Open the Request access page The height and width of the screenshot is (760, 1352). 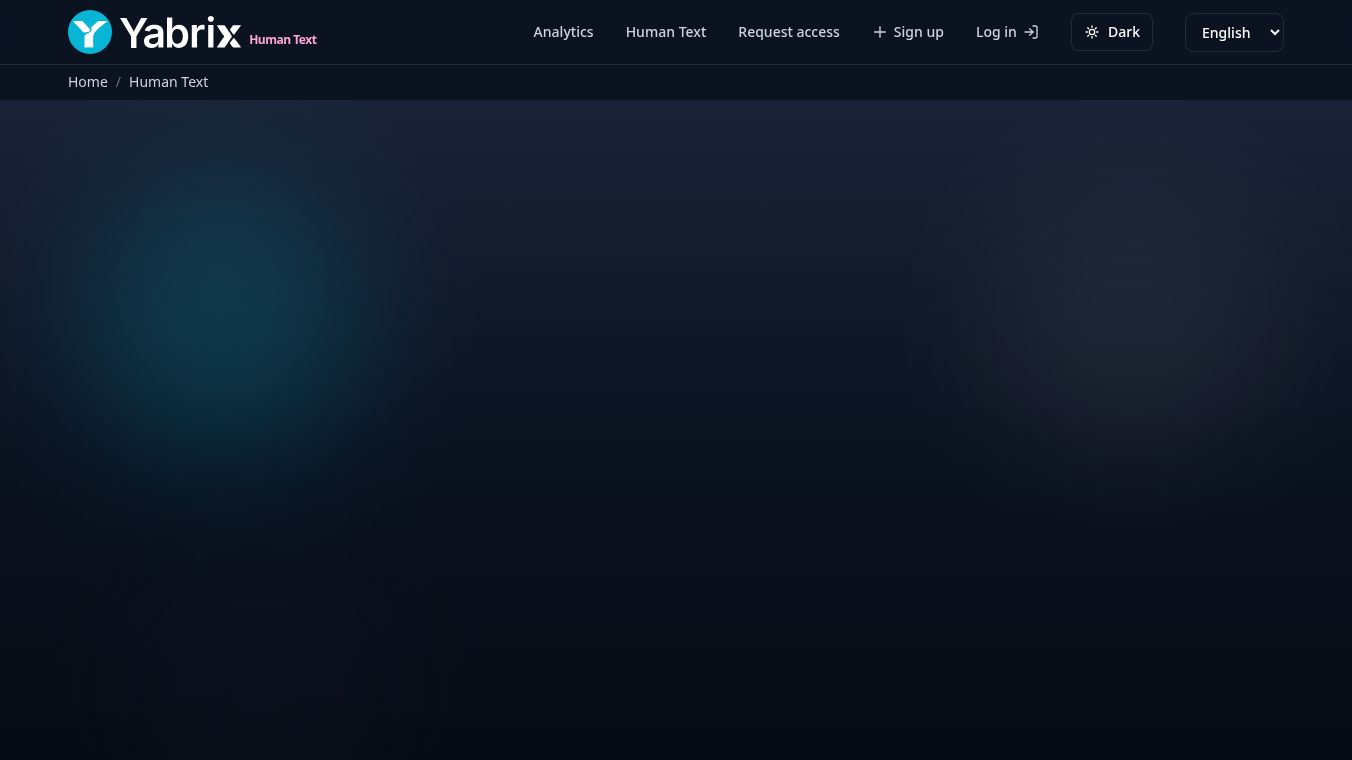pos(789,32)
